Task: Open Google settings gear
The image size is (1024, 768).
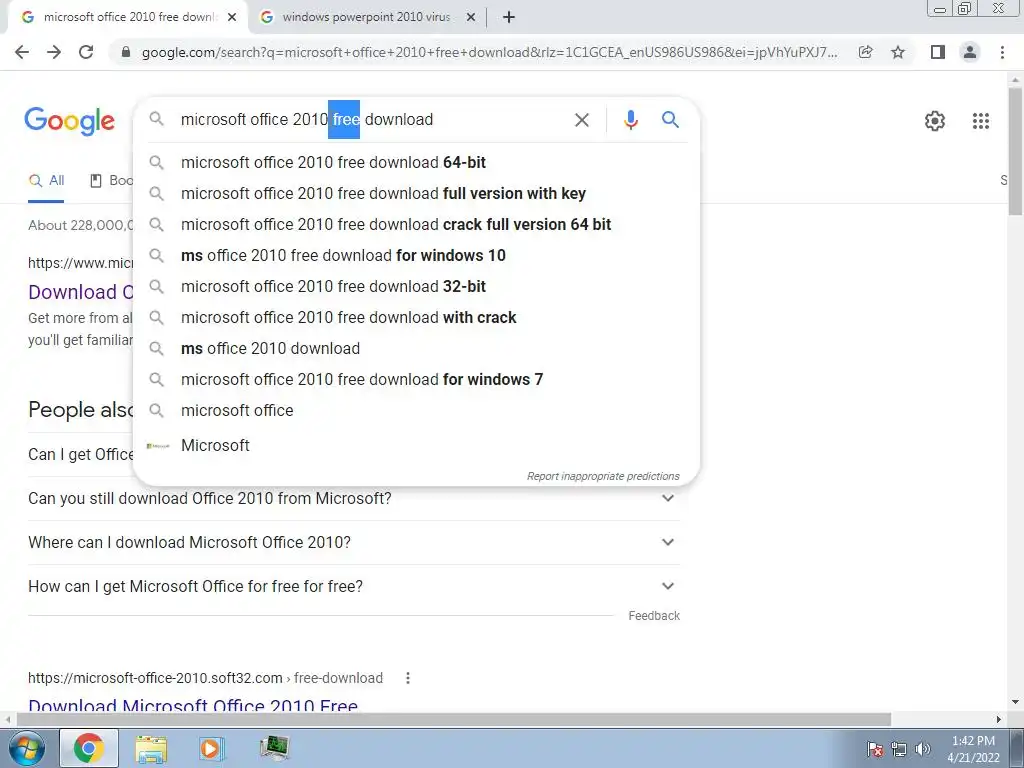Action: (935, 121)
